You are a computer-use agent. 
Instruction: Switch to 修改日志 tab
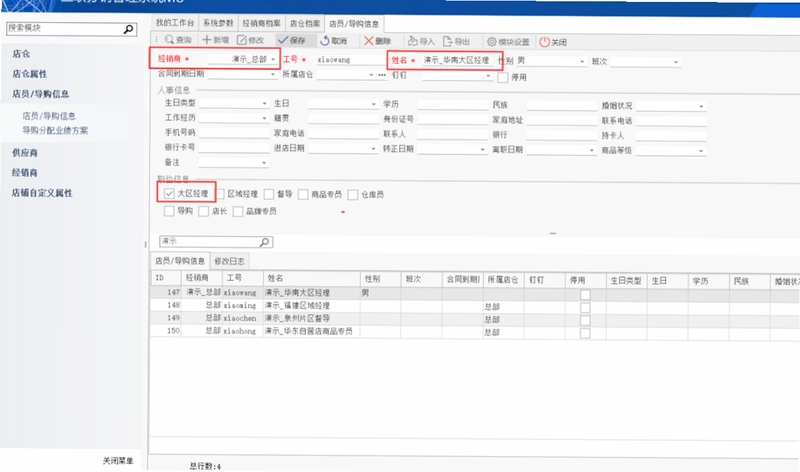pyautogui.click(x=229, y=261)
